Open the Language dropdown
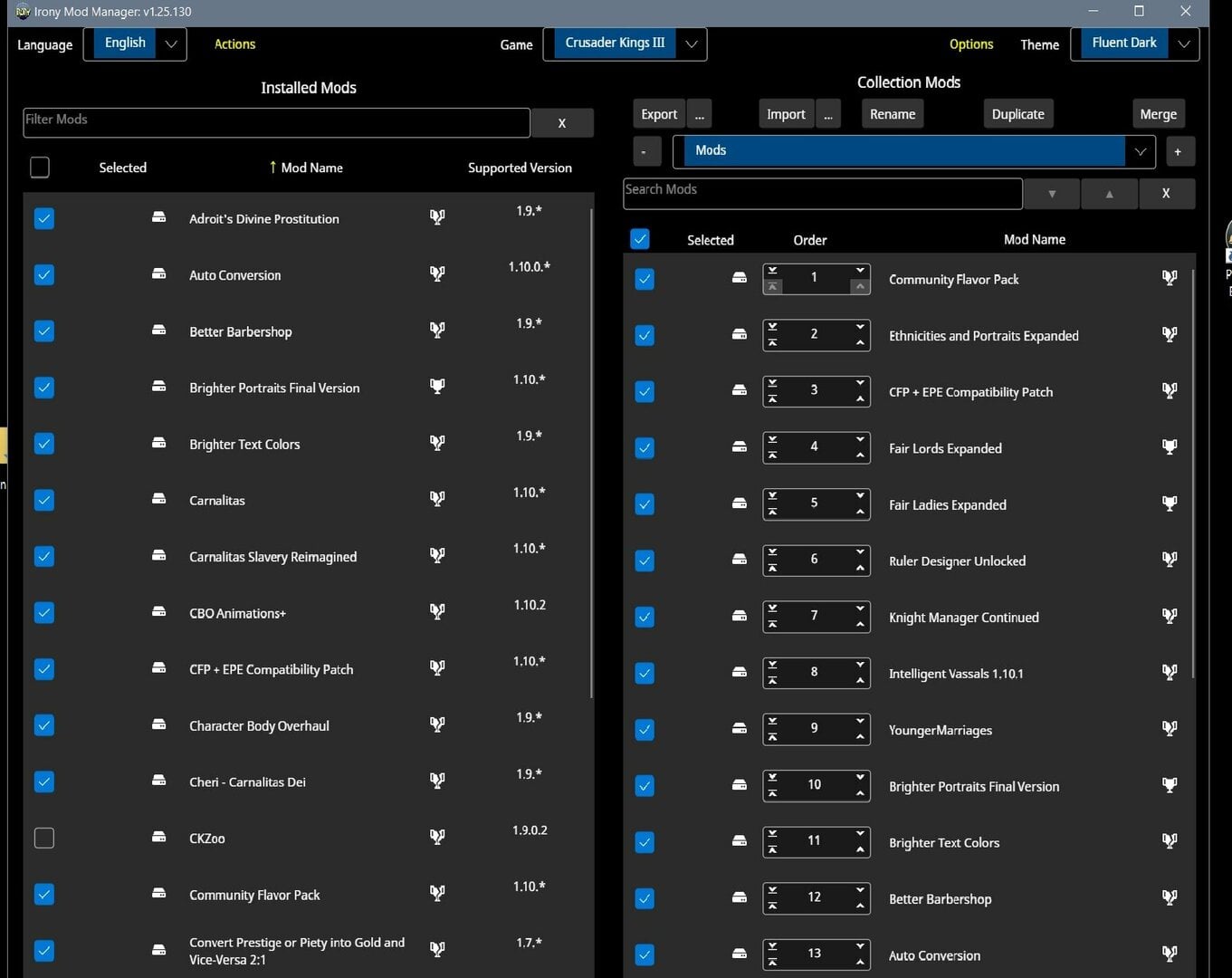This screenshot has height=978, width=1232. point(135,43)
